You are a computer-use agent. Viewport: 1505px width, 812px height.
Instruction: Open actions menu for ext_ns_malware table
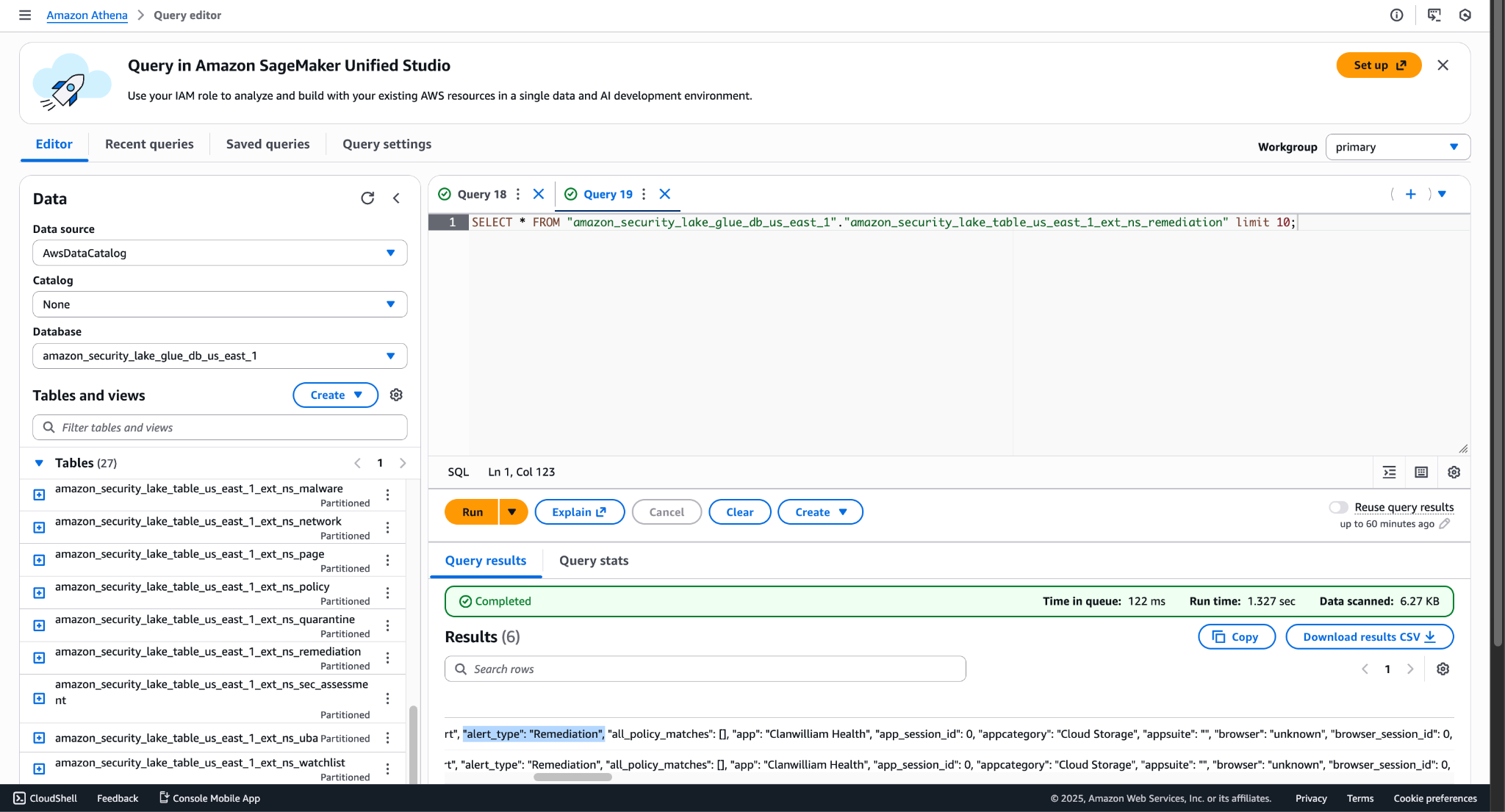(388, 495)
